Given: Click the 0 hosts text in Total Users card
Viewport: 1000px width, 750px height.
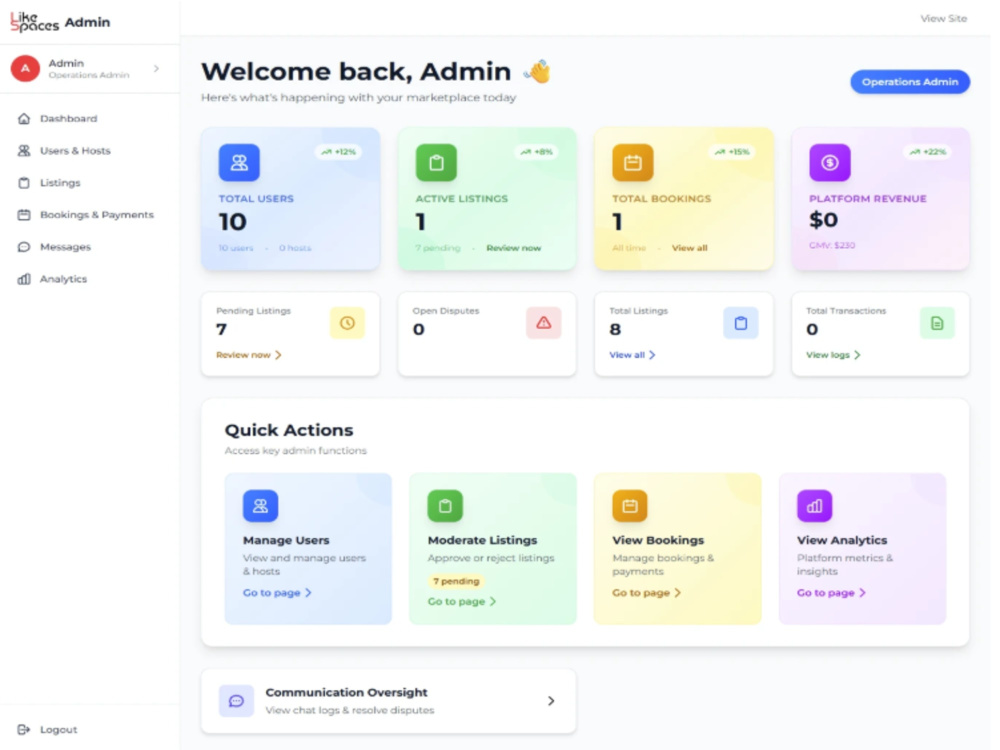Looking at the screenshot, I should click(x=295, y=248).
